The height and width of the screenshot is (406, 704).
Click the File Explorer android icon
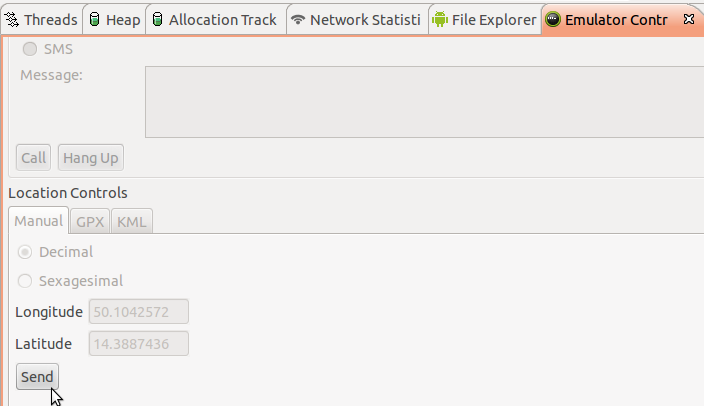440,19
